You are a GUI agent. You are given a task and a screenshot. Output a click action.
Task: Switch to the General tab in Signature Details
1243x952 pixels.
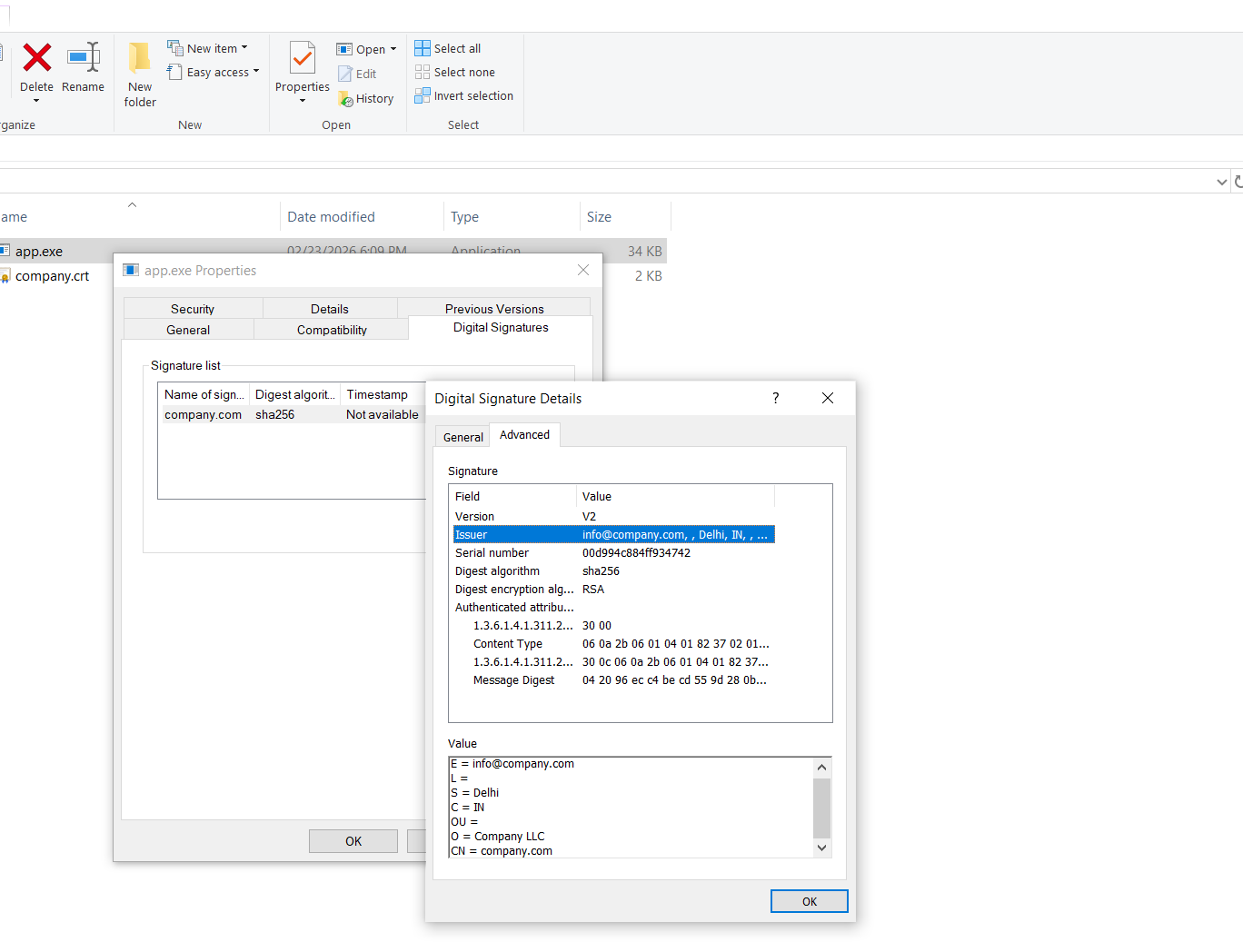pos(462,436)
